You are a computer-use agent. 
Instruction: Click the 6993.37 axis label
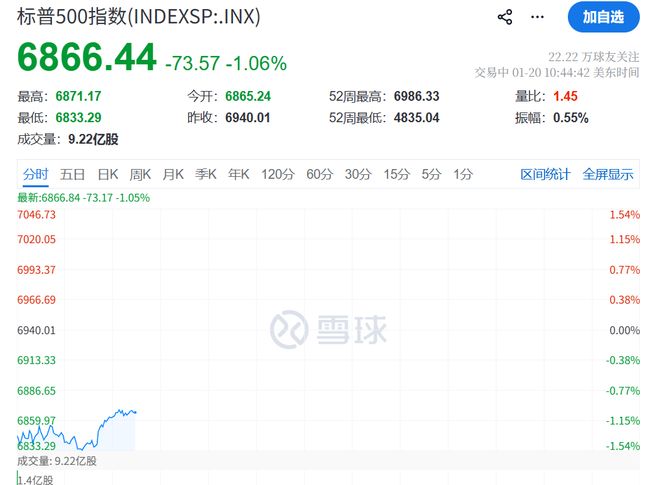click(36, 270)
